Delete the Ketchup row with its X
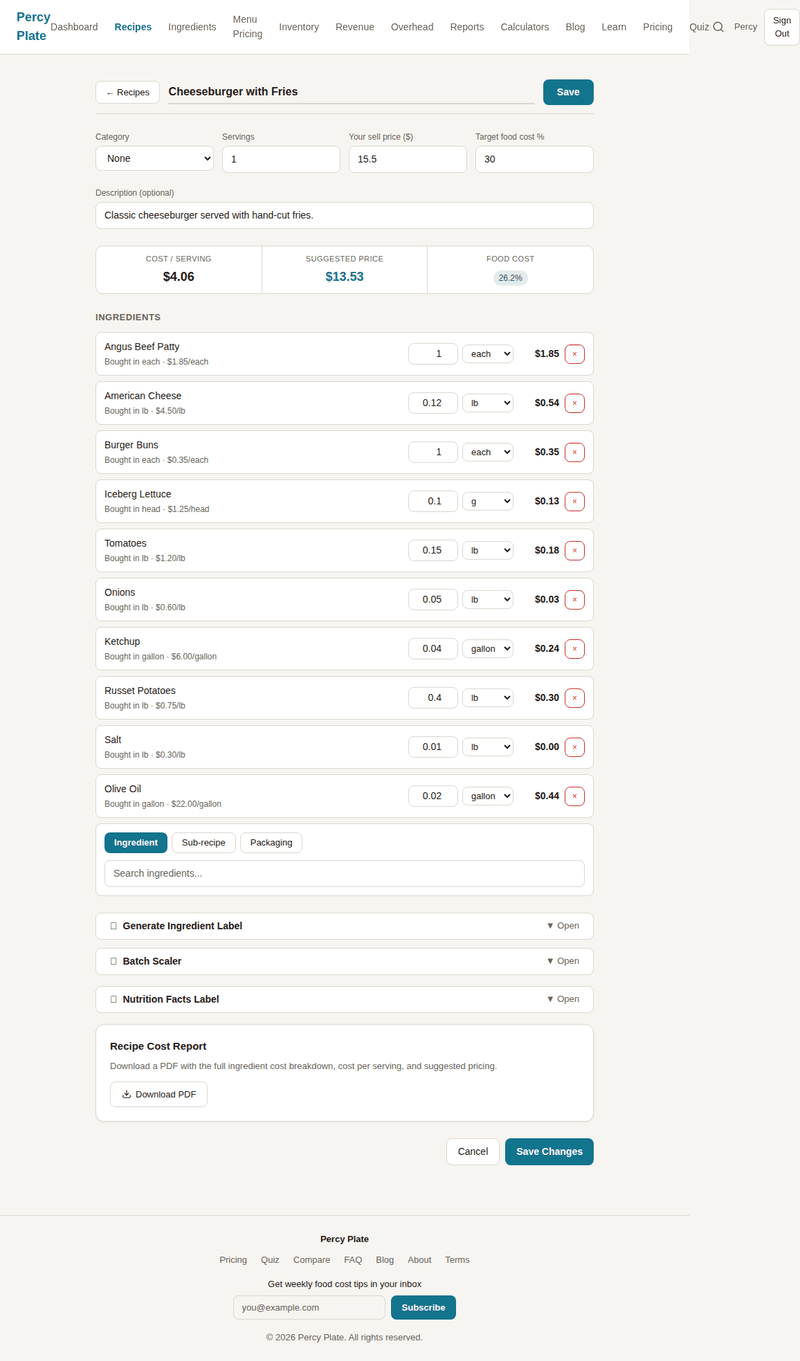The height and width of the screenshot is (1361, 800). (x=574, y=649)
